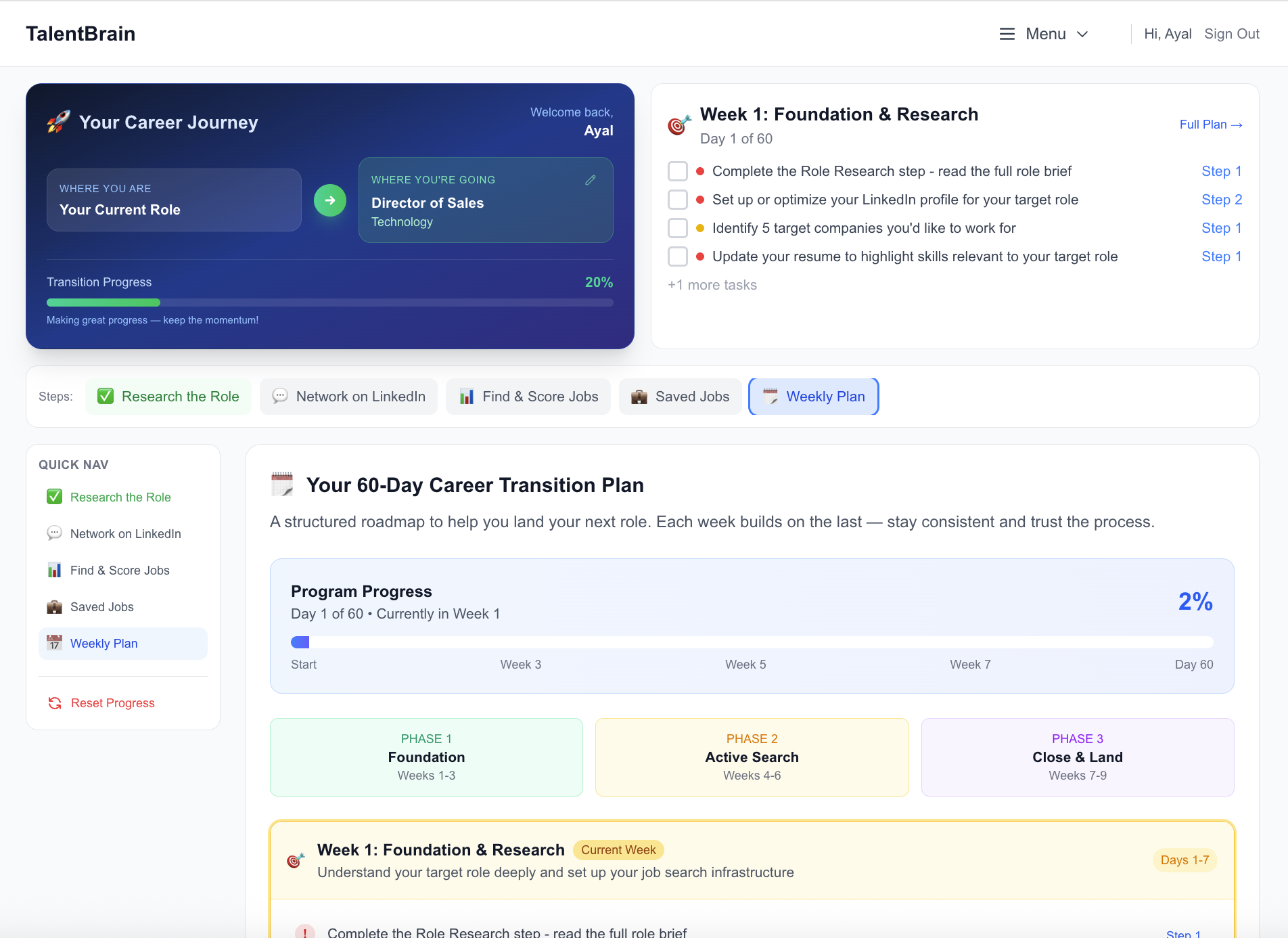Screen dimensions: 1288x938
Task: Select the speech bubble icon for Network on LinkedIn
Action: (x=279, y=396)
